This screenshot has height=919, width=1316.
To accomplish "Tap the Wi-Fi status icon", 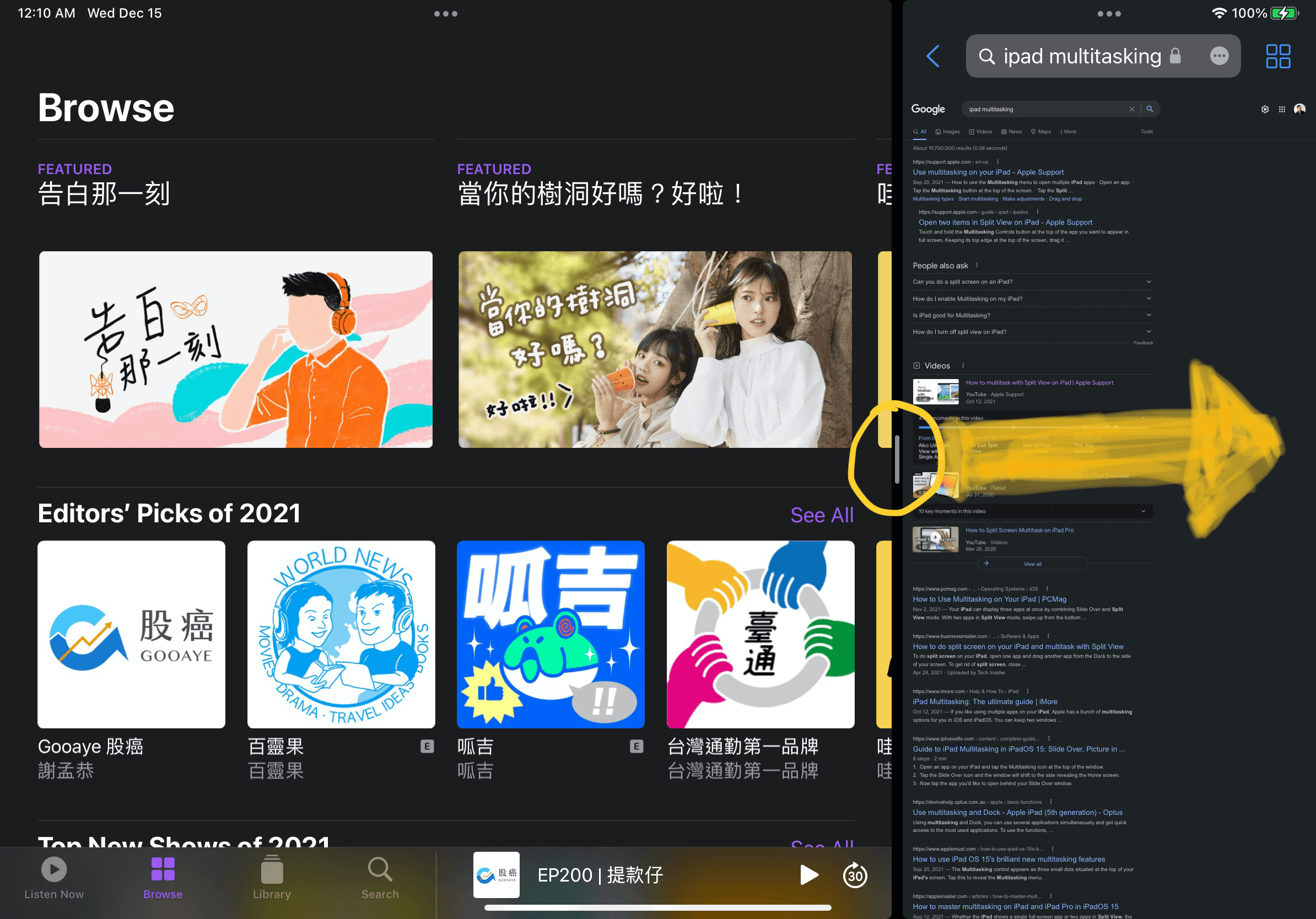I will (x=1219, y=13).
